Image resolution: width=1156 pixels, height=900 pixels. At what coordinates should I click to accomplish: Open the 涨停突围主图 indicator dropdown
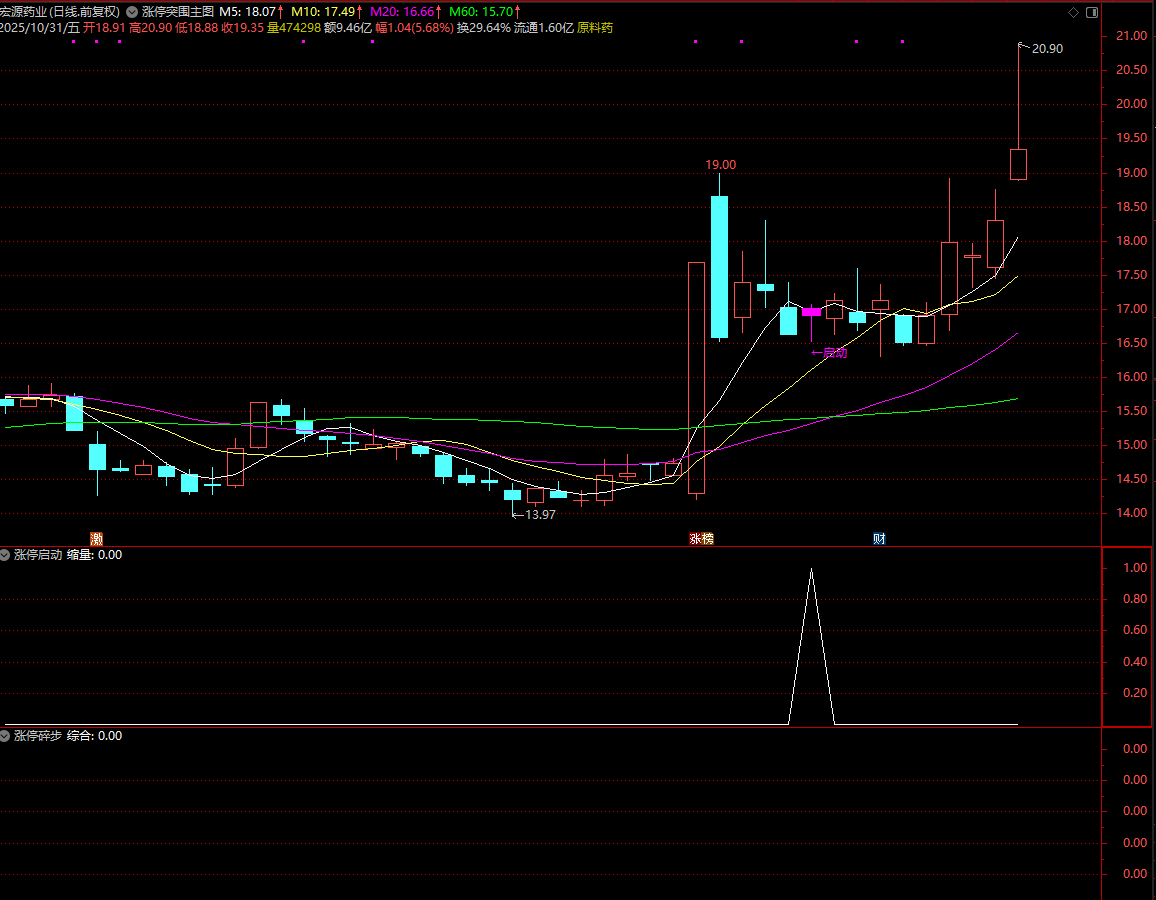tap(132, 12)
